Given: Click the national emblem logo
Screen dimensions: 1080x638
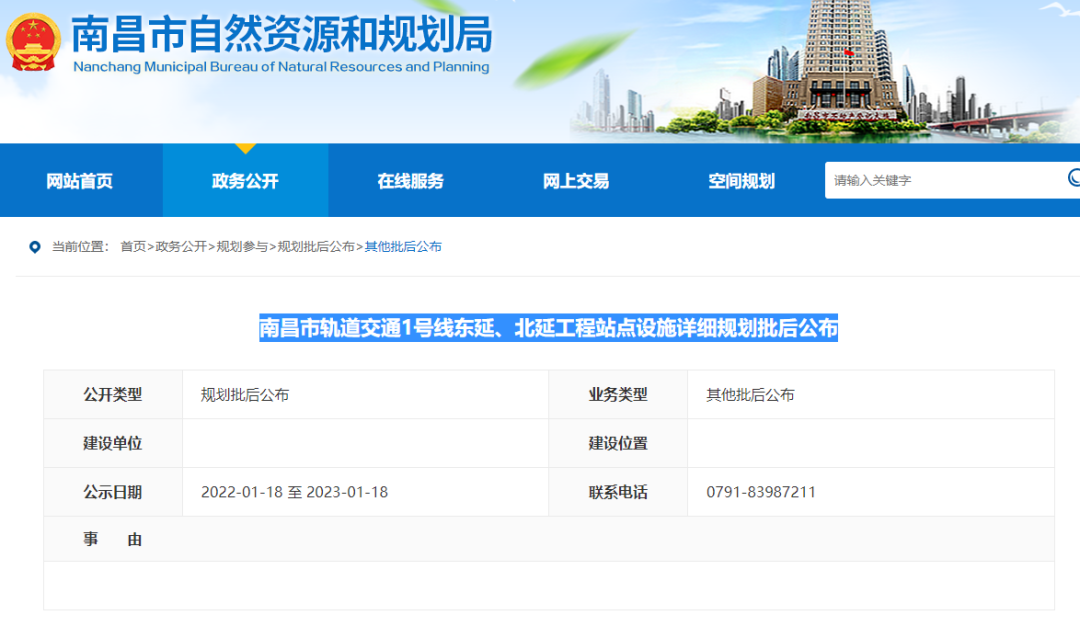Looking at the screenshot, I should [33, 42].
